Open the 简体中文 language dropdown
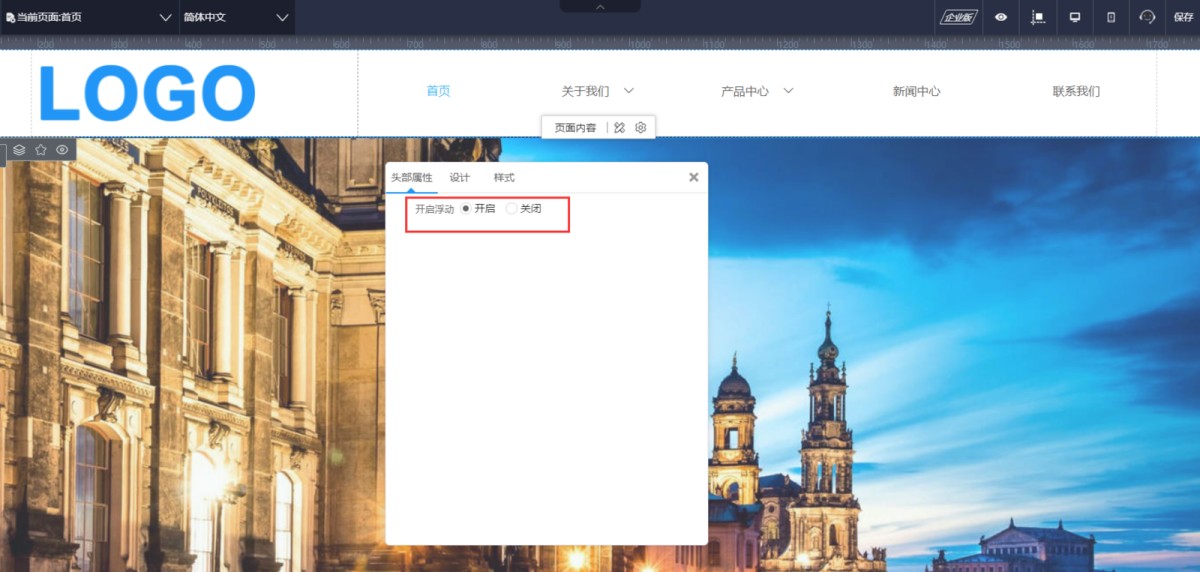 pos(236,17)
